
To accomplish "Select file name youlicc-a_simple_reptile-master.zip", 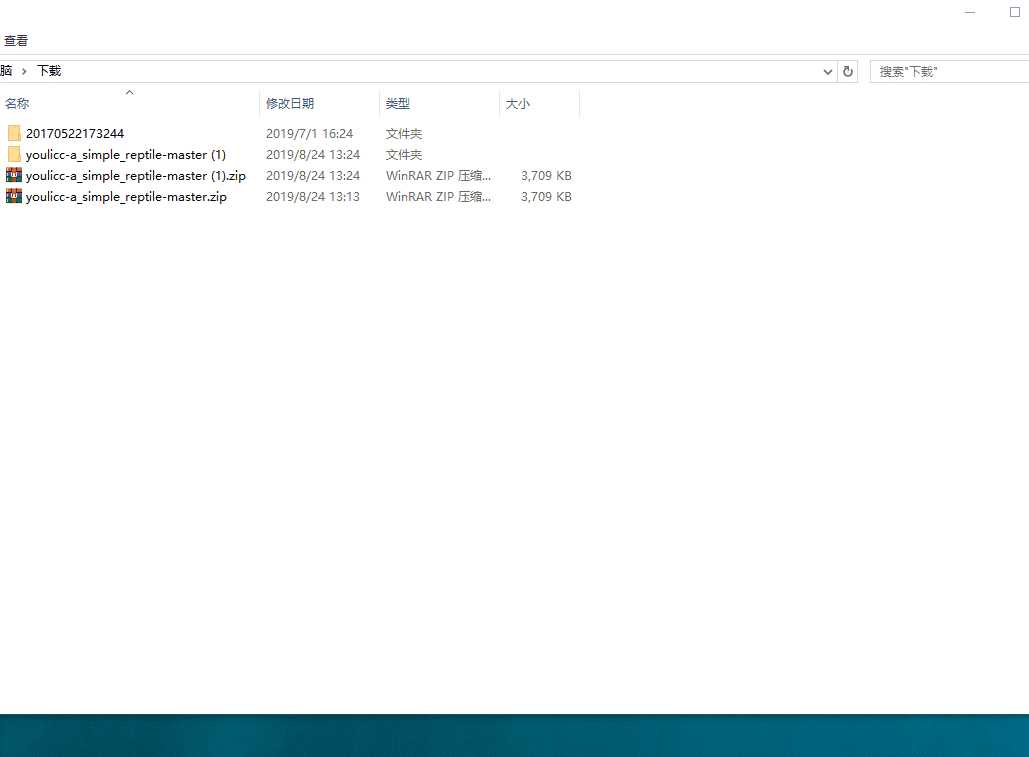I will coord(126,197).
